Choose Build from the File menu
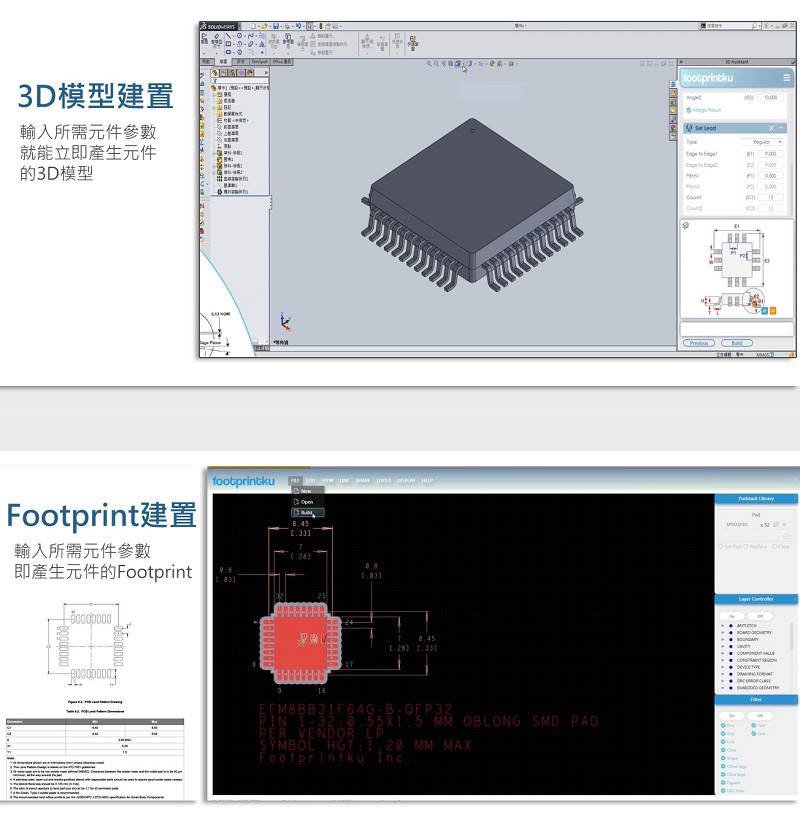800x814 pixels. (x=307, y=513)
